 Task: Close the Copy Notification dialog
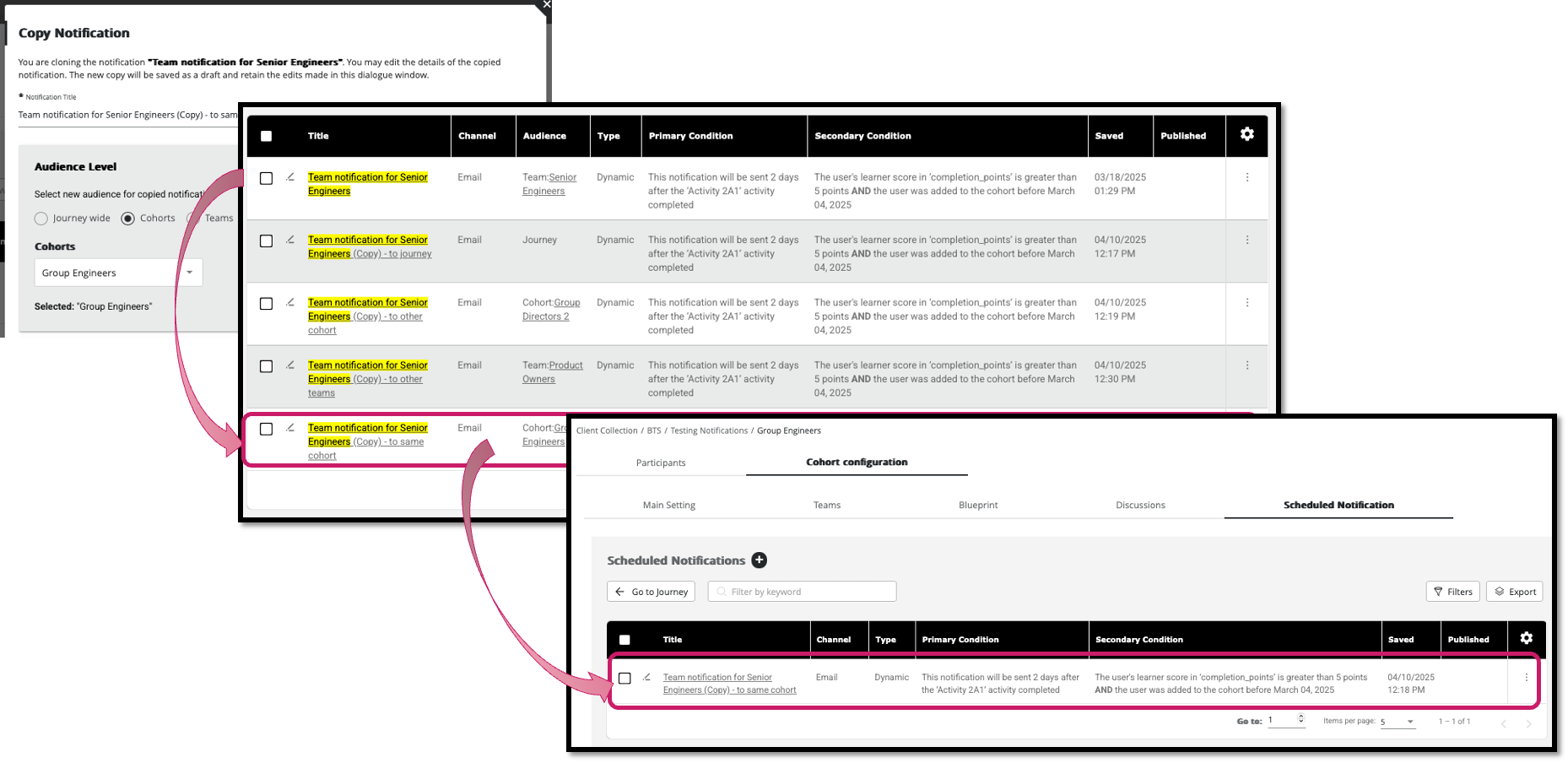(x=546, y=4)
